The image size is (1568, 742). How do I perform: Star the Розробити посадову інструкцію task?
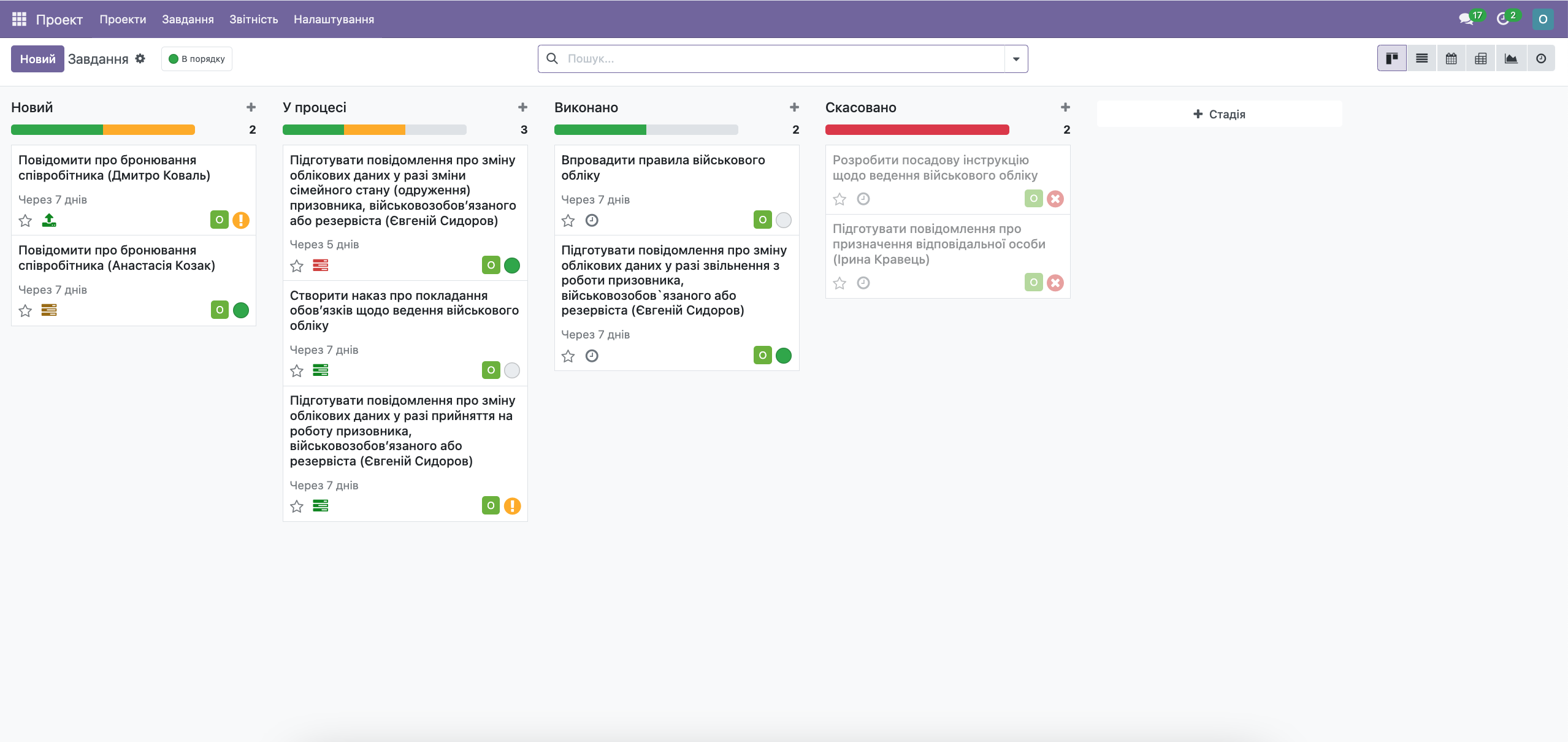click(839, 199)
